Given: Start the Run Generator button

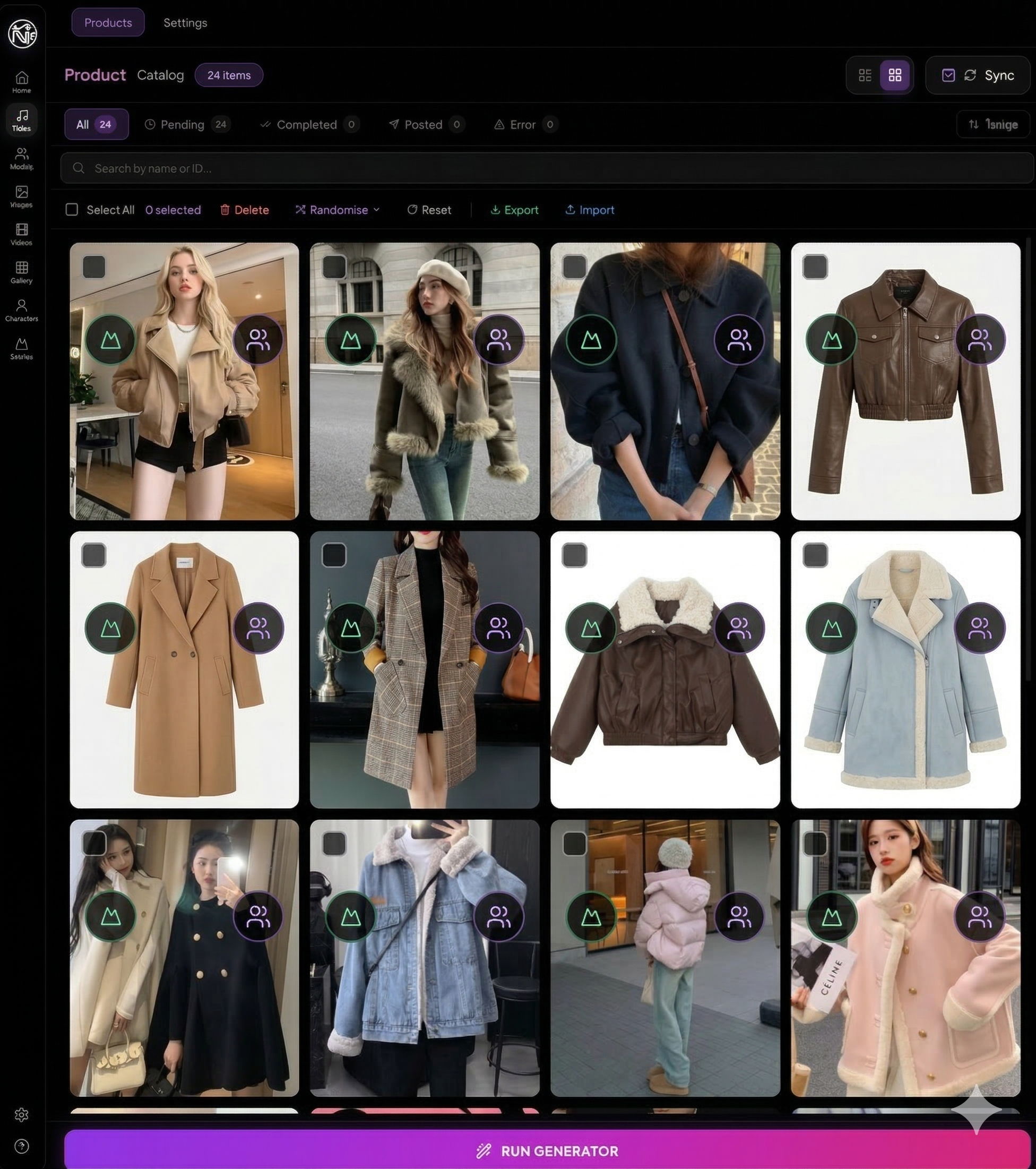Looking at the screenshot, I should pyautogui.click(x=547, y=1150).
